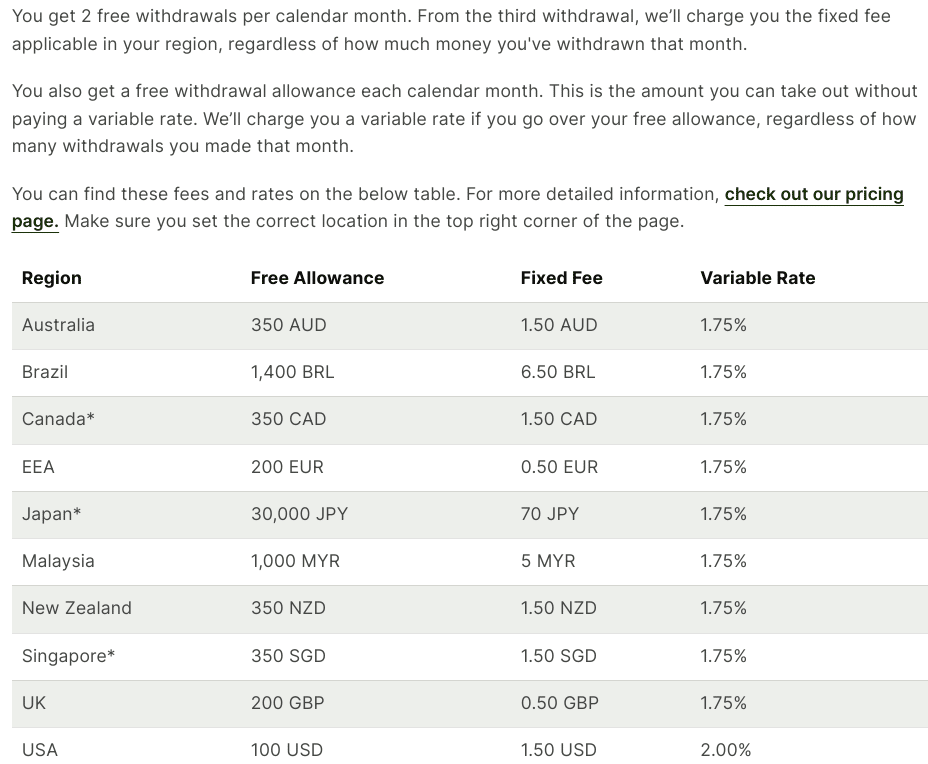Select the Japan* region cell

tap(51, 514)
